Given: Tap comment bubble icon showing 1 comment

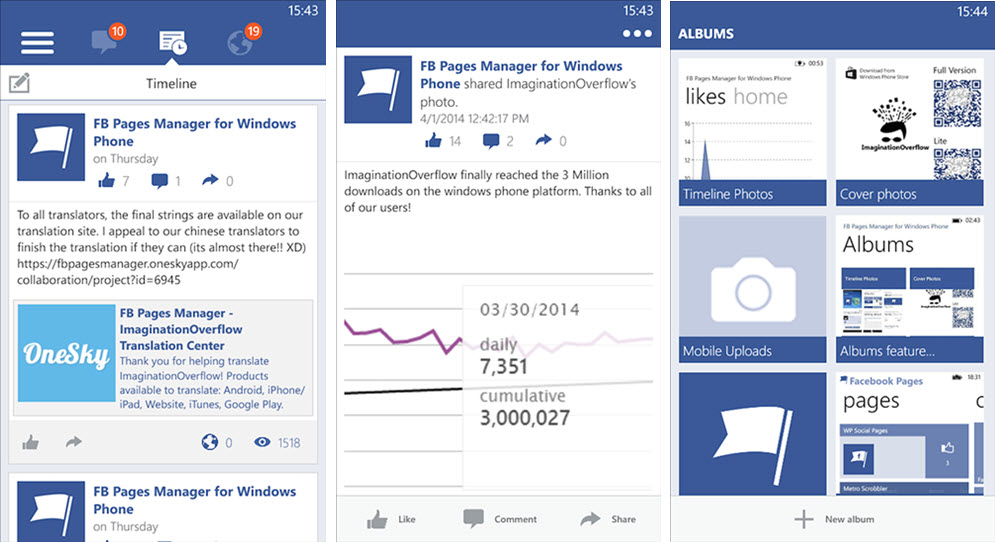Looking at the screenshot, I should click(159, 181).
